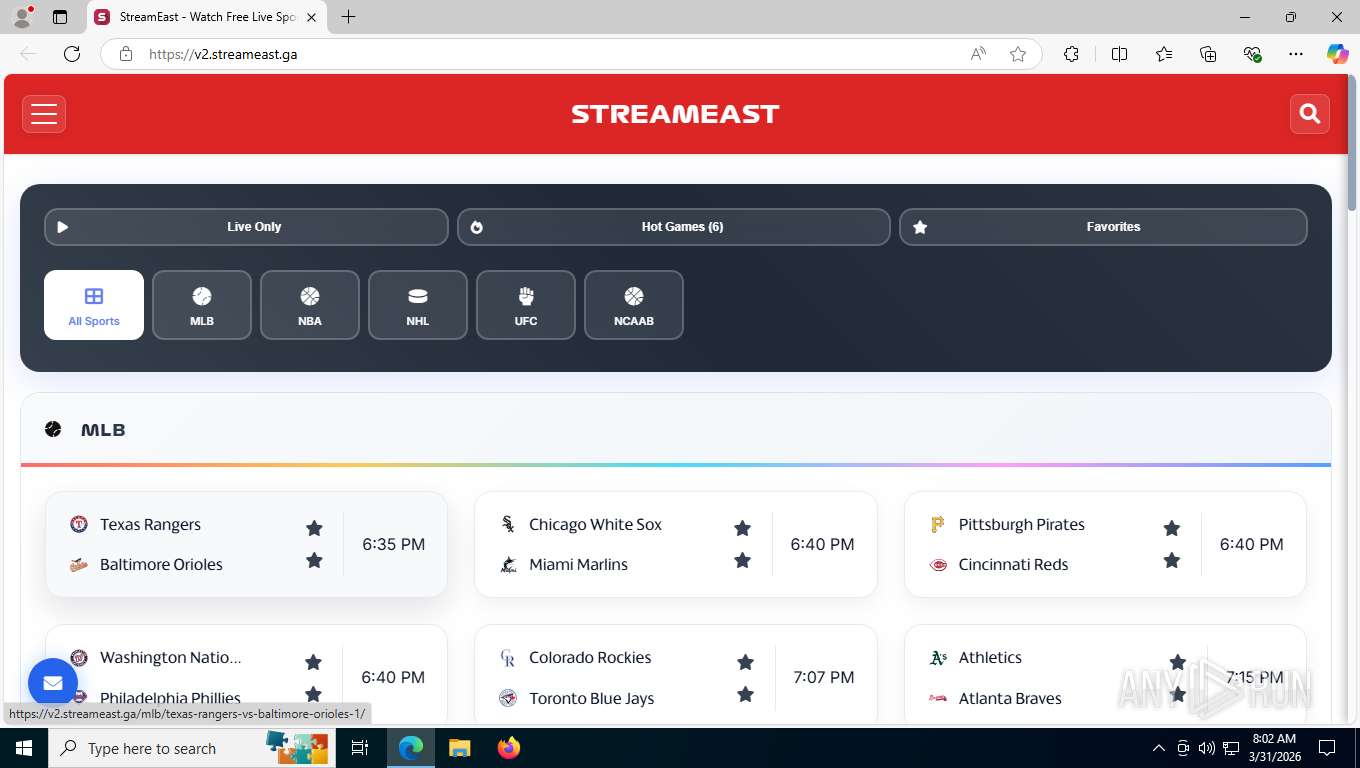
Task: Favorite Baltimore Orioles with its star
Action: [x=314, y=560]
